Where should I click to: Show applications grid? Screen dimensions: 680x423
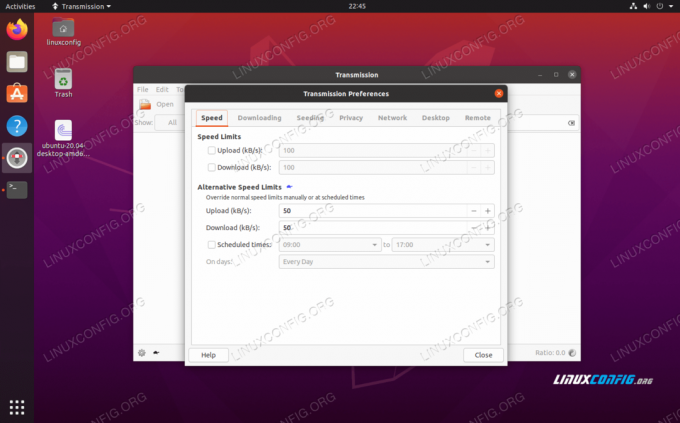click(x=17, y=407)
